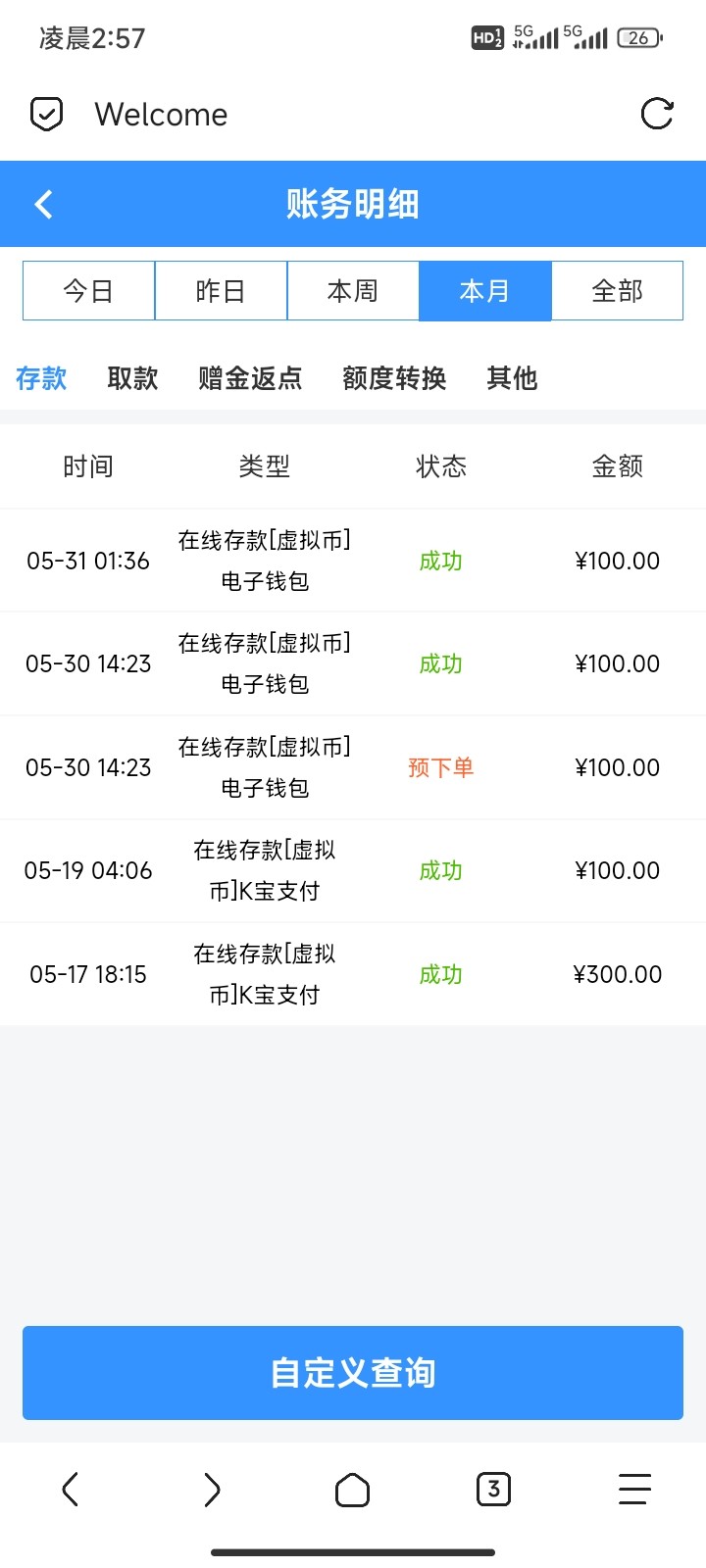The width and height of the screenshot is (706, 1568).
Task: Open the browser home page icon
Action: tap(352, 1490)
